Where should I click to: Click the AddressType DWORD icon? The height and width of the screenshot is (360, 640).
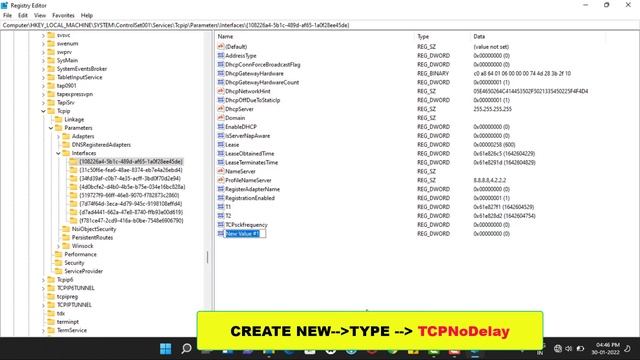pyautogui.click(x=221, y=56)
